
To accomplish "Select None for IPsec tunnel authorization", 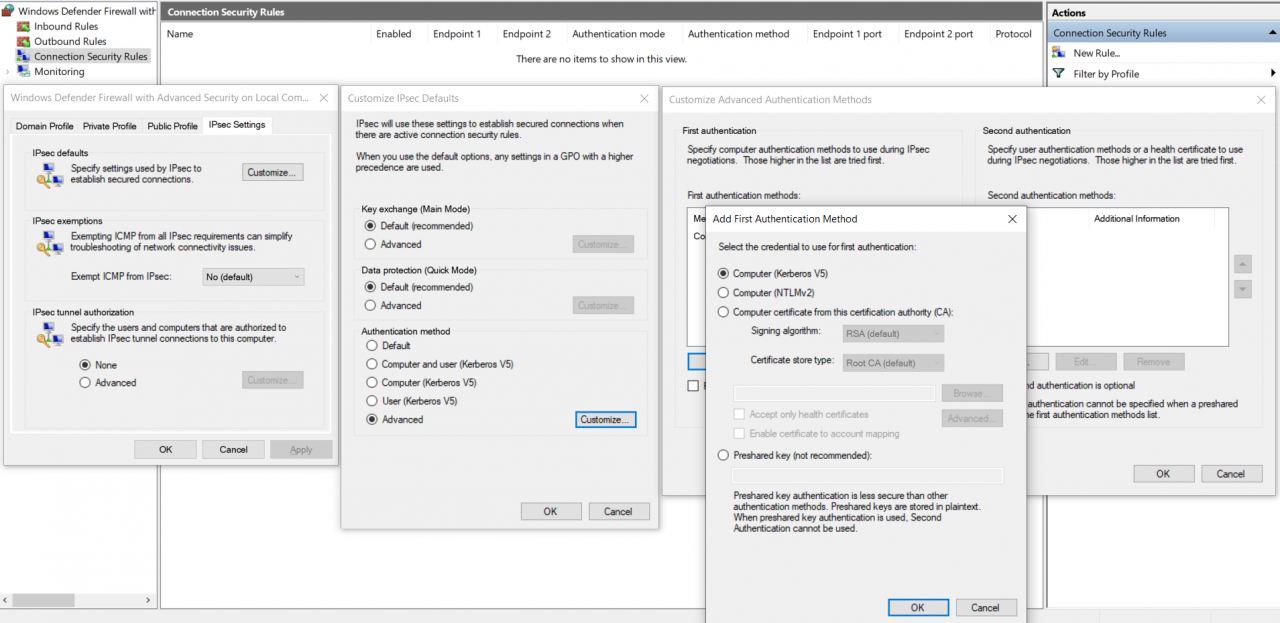I will coord(85,365).
